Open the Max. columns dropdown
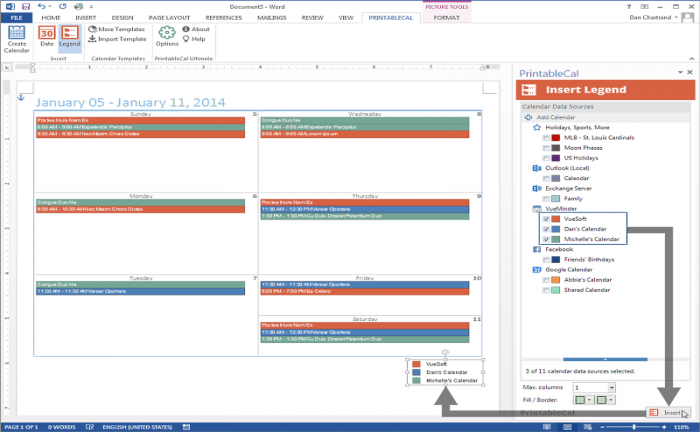This screenshot has height=432, width=700. point(612,387)
